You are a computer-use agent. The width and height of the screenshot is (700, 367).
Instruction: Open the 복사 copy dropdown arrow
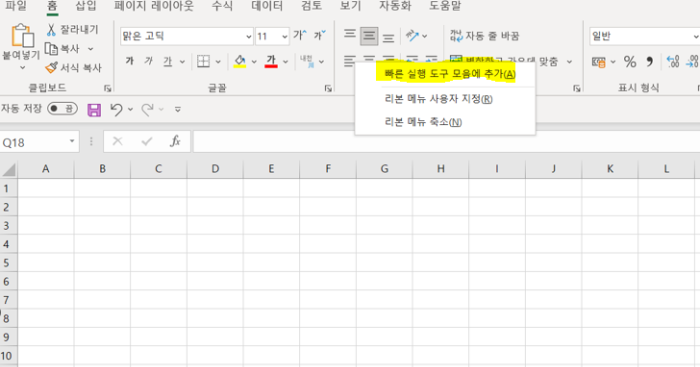click(91, 49)
